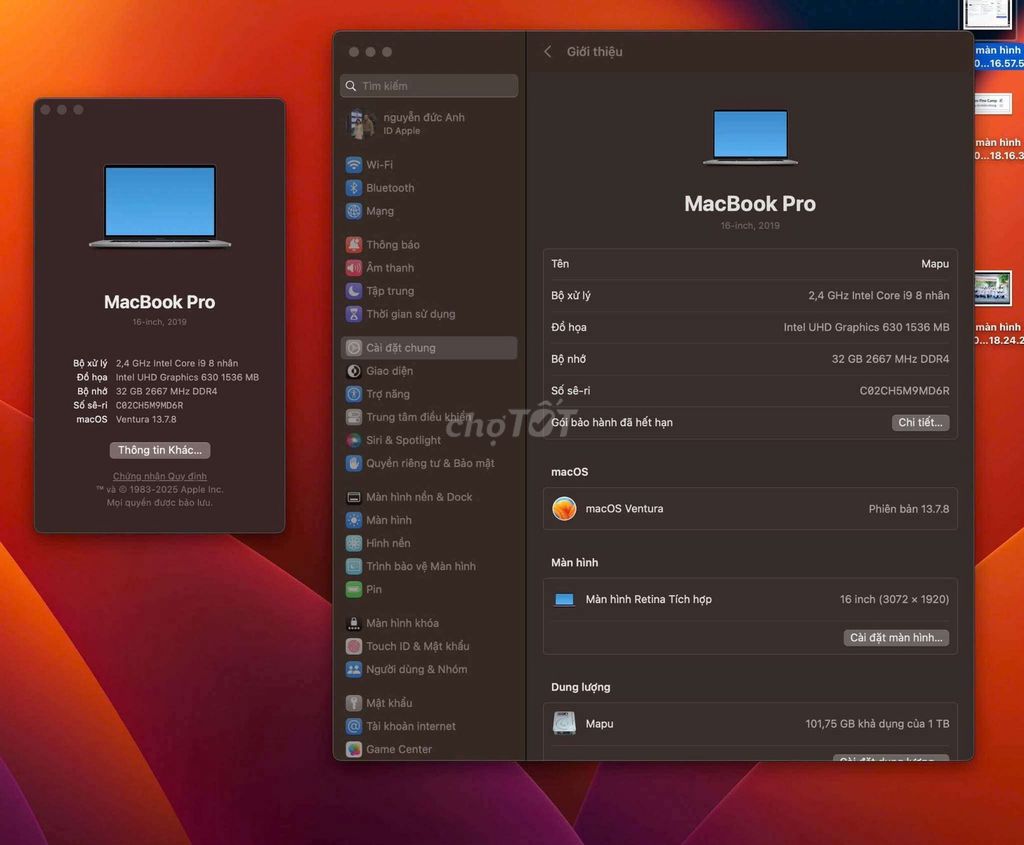The width and height of the screenshot is (1024, 845).
Task: Open Trình bảo vệ Màn hình icon
Action: tap(353, 567)
